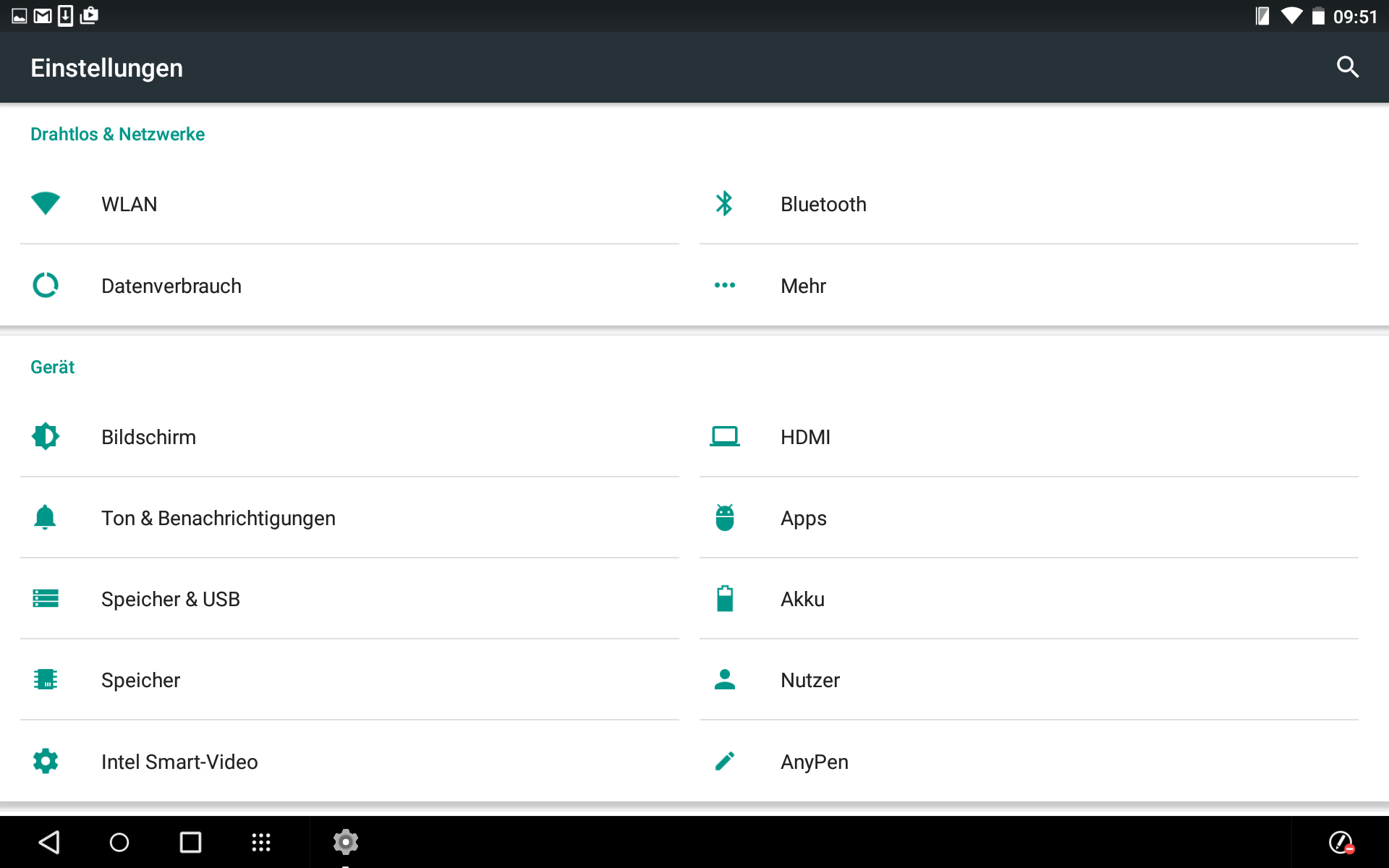Viewport: 1389px width, 868px height.
Task: Open Datenverbrauch settings
Action: tap(349, 286)
